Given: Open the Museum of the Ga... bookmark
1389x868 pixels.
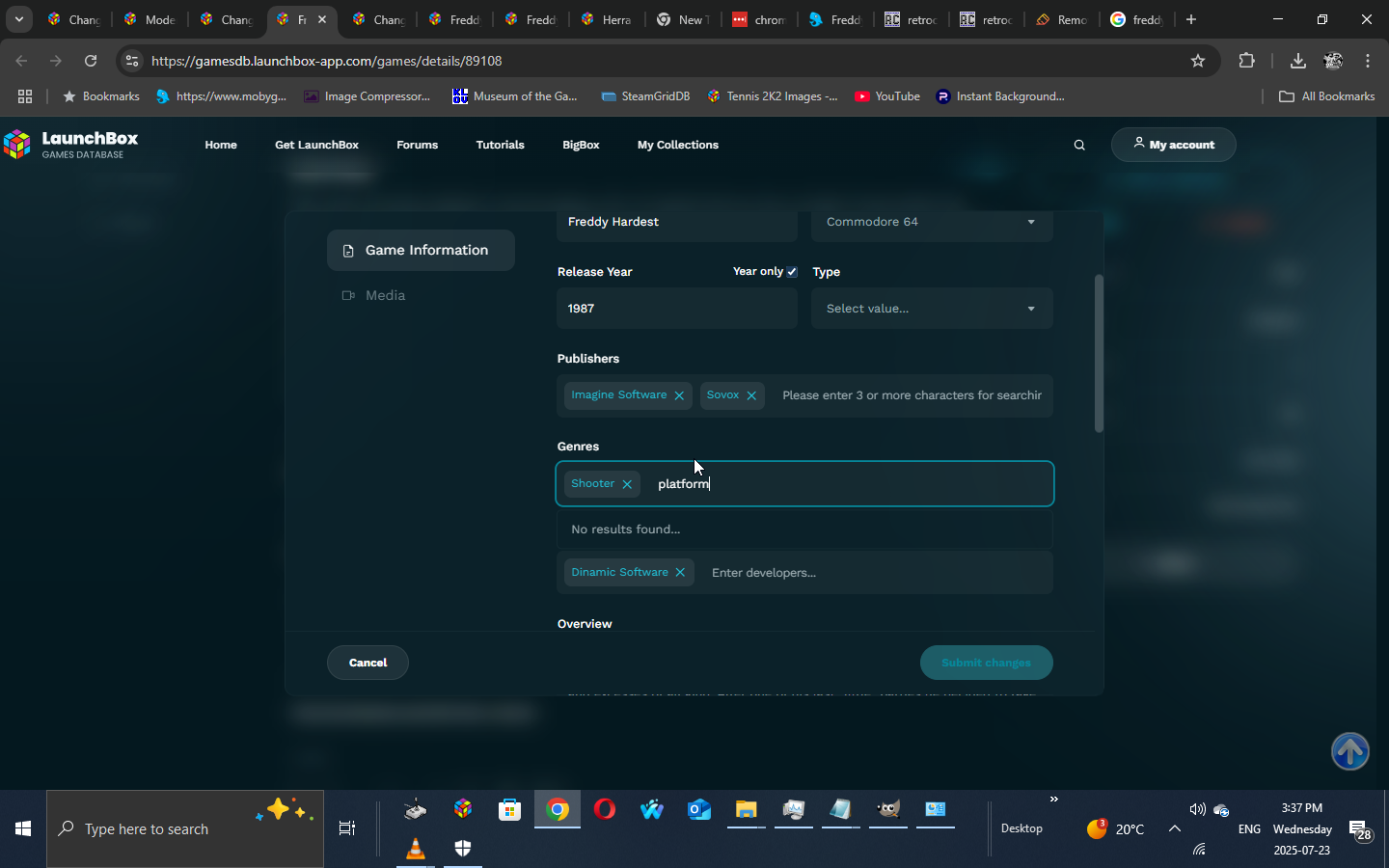Looking at the screenshot, I should [515, 96].
